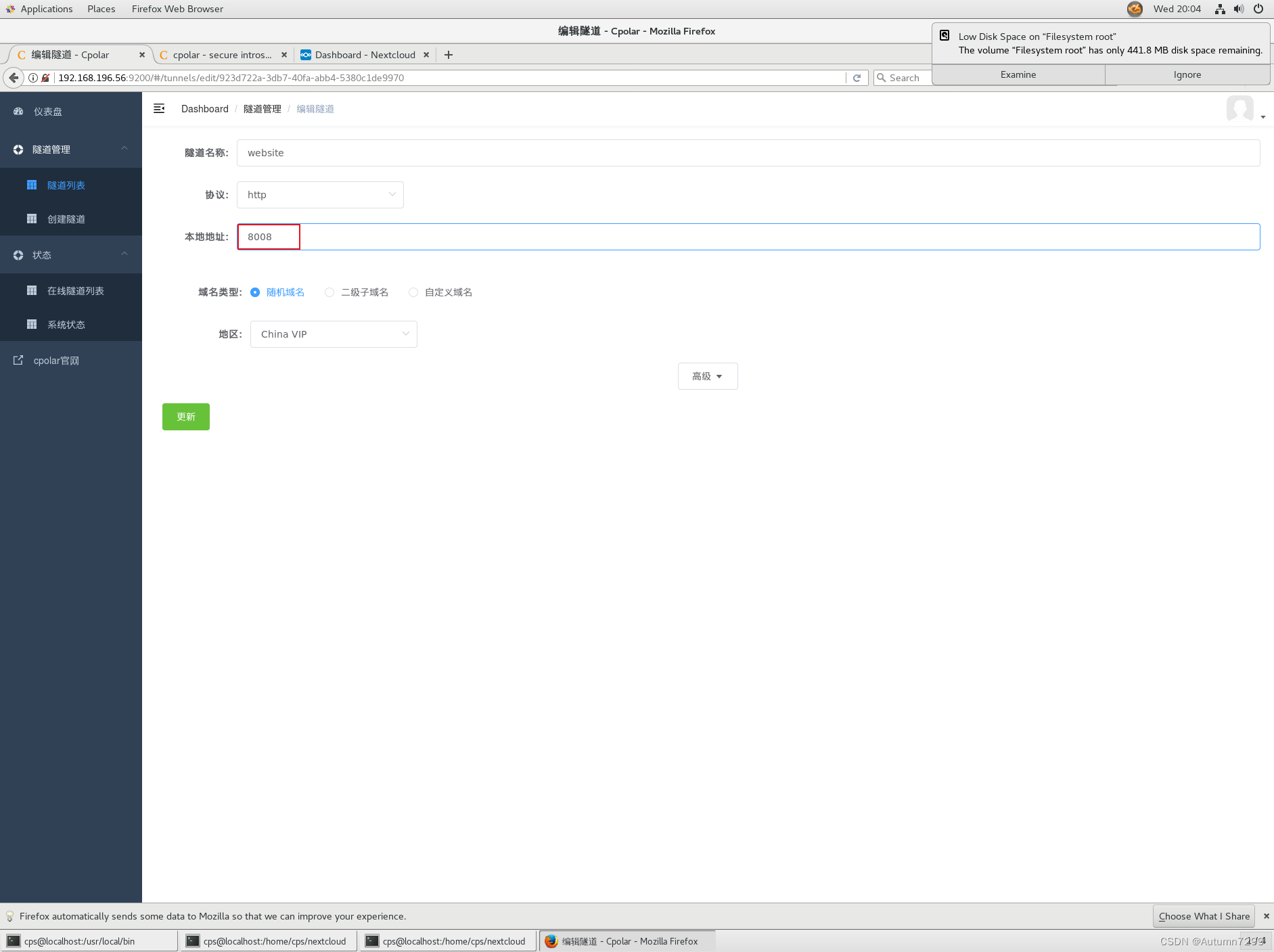Viewport: 1274px width, 952px height.
Task: Click the clock Wed 20:04
Action: click(1177, 9)
